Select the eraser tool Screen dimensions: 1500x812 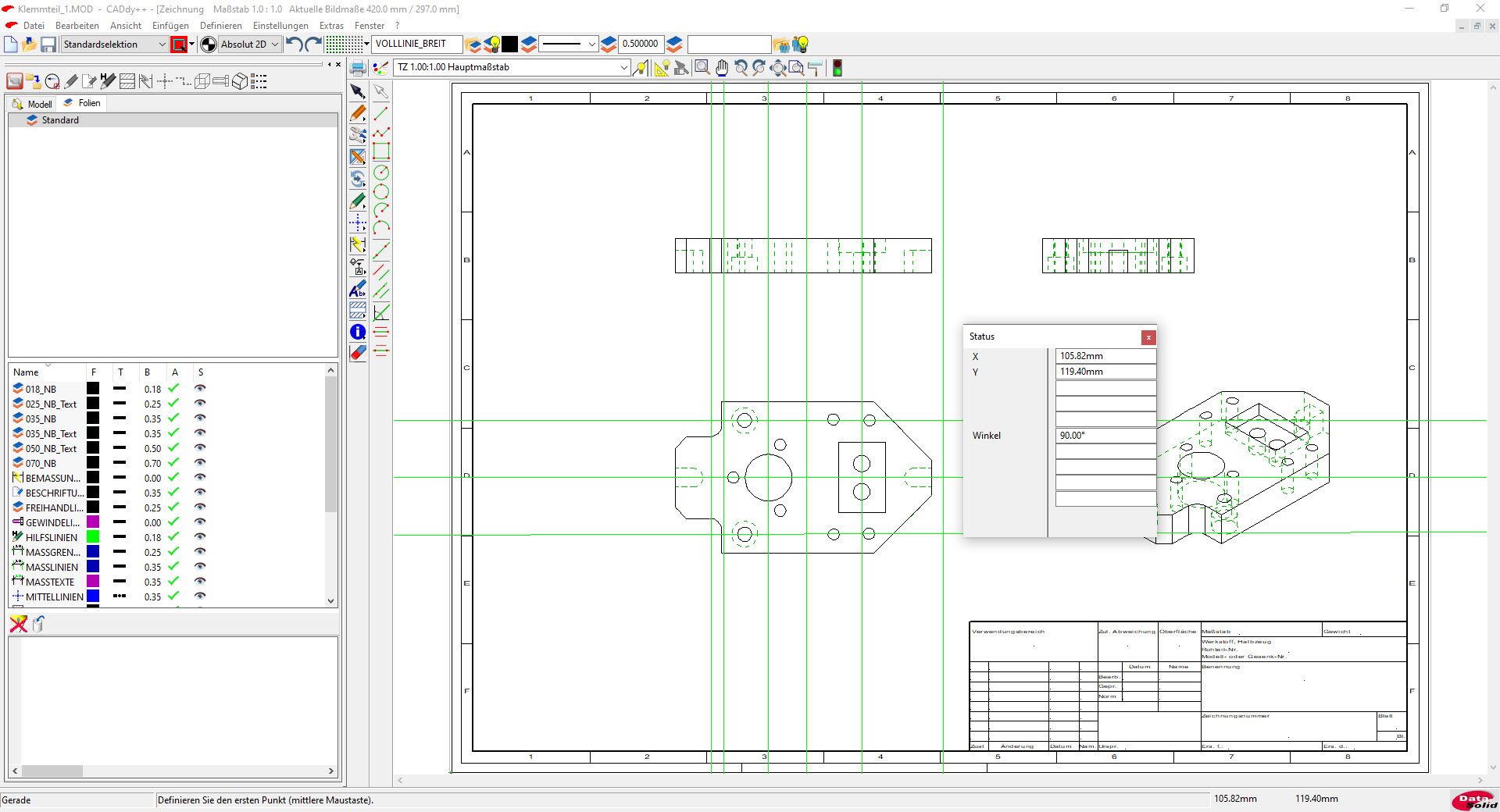[358, 353]
